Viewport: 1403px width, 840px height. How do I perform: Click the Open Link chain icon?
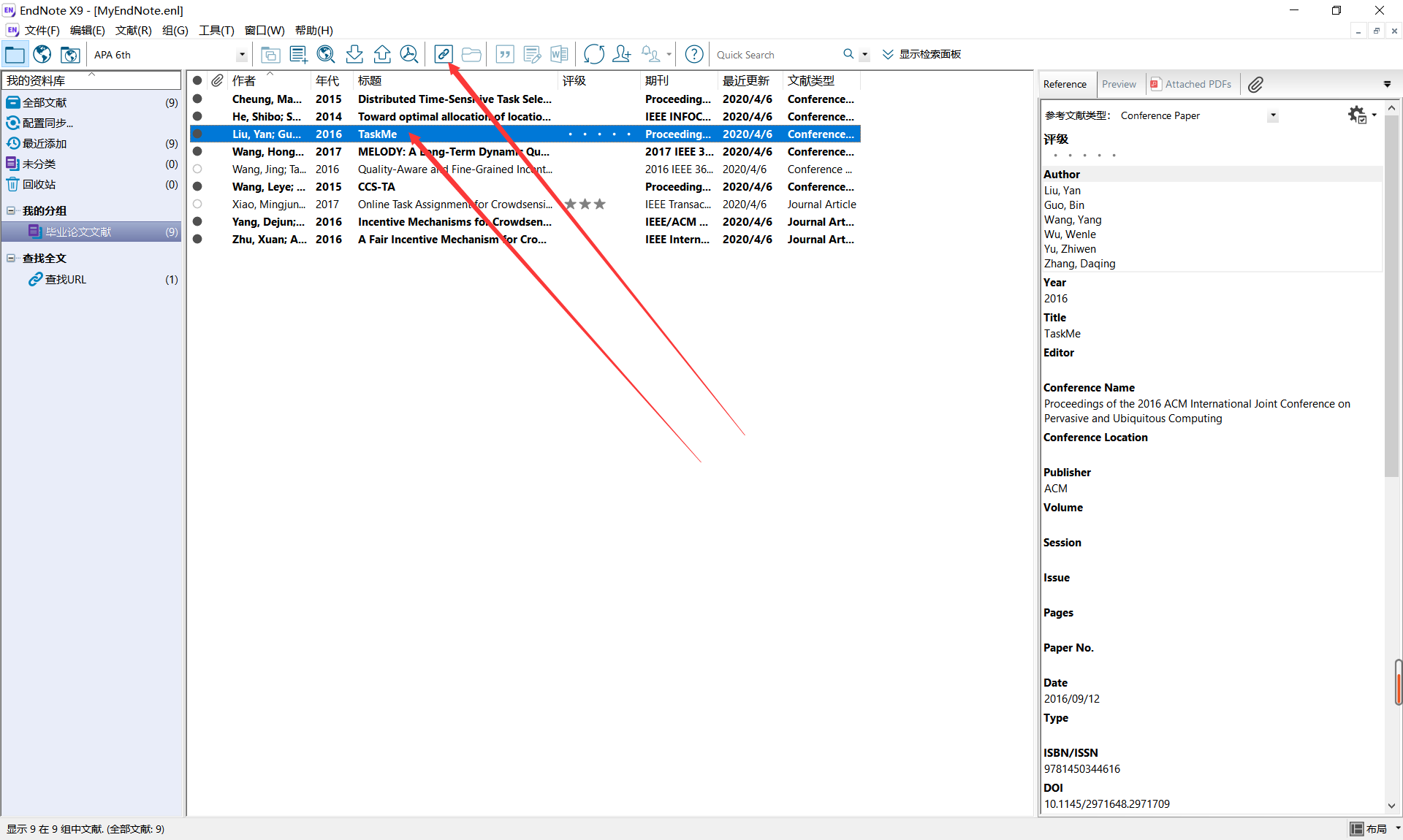coord(444,54)
